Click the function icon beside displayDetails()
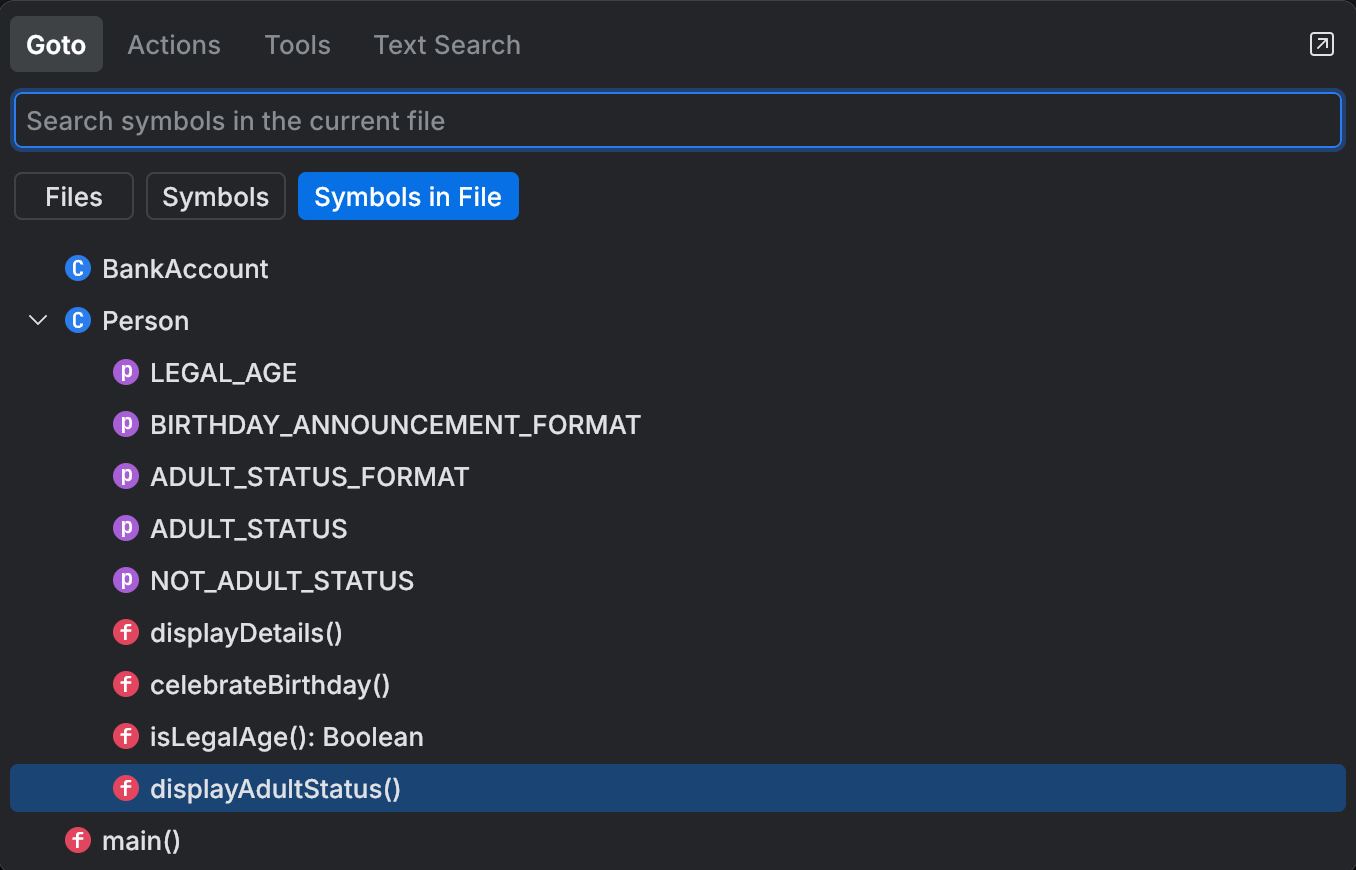 click(x=125, y=632)
